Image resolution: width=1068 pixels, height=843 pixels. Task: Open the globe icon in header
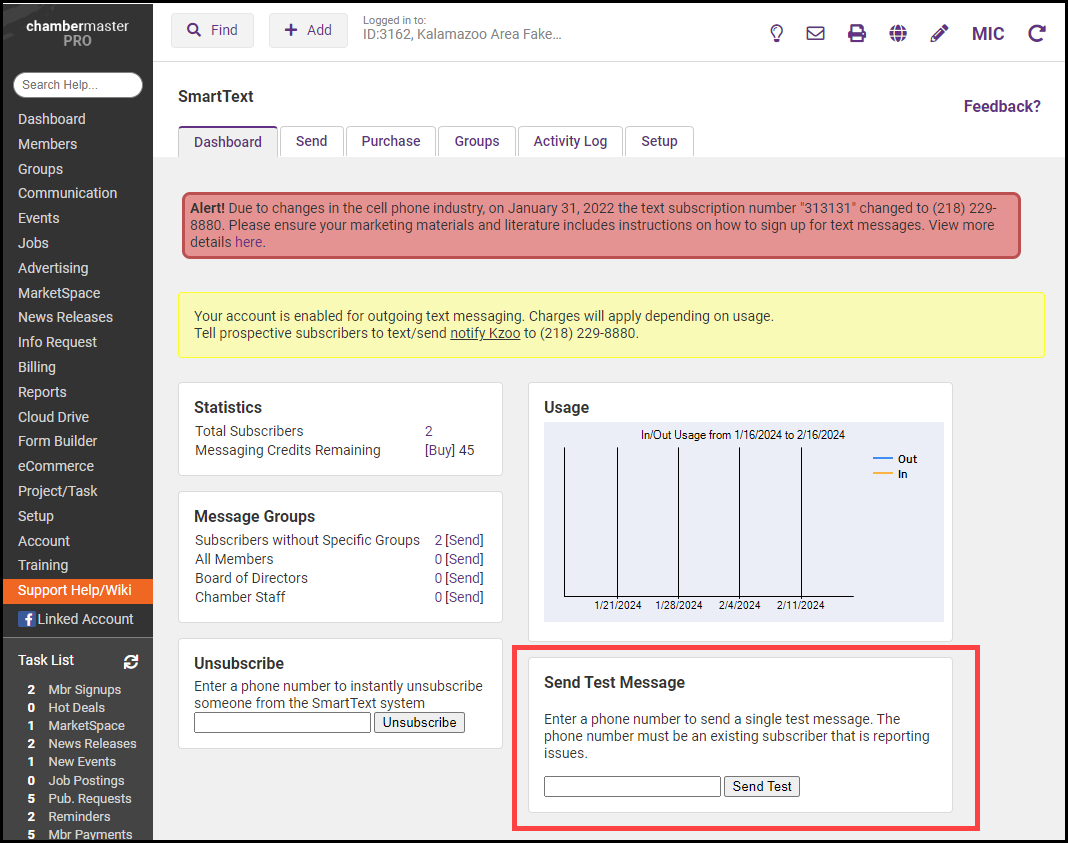pos(898,33)
